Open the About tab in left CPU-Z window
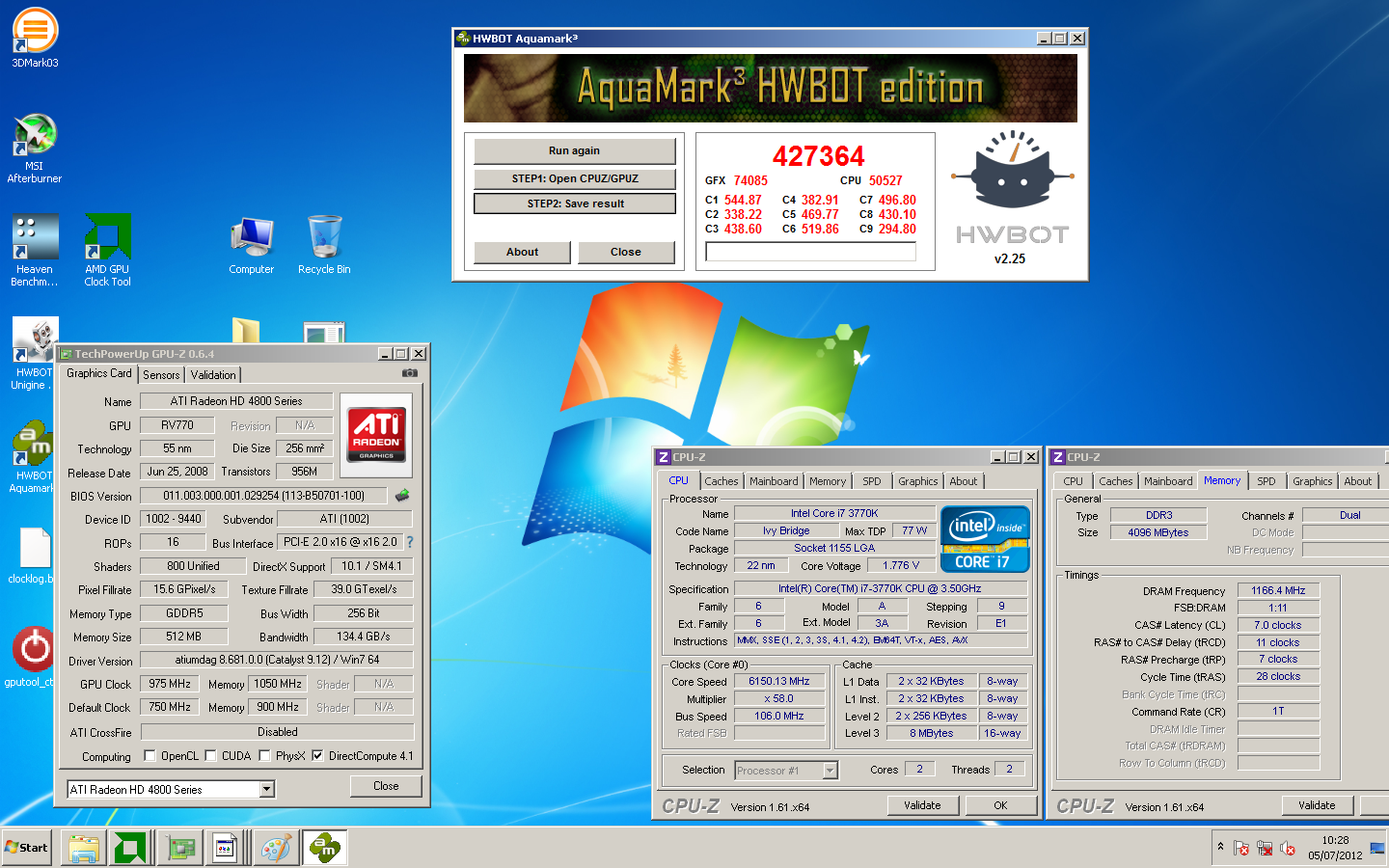Image resolution: width=1389 pixels, height=868 pixels. tap(964, 481)
